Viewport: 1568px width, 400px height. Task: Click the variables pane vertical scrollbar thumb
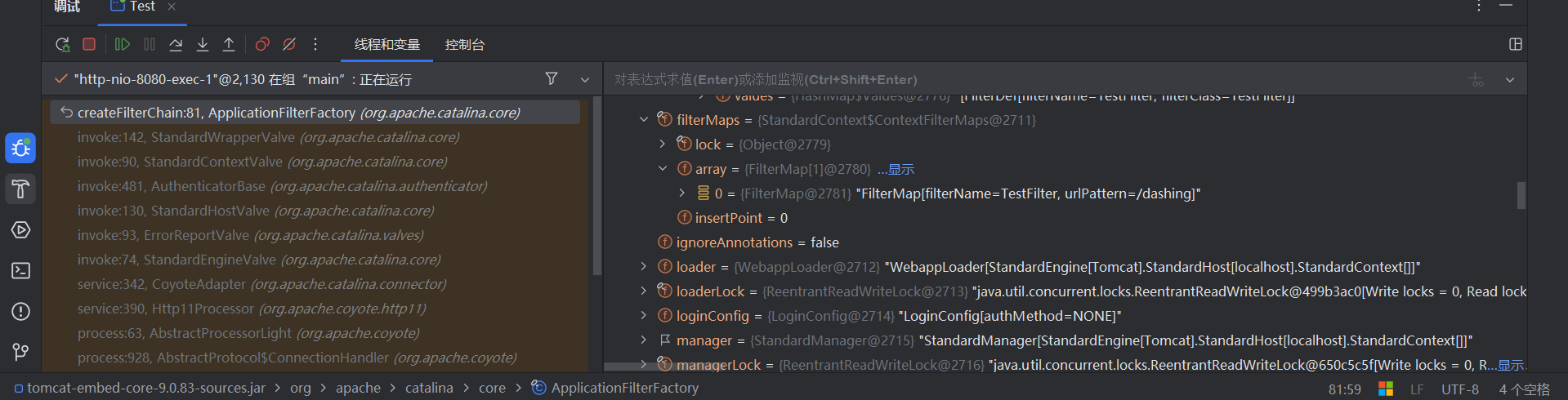1521,195
